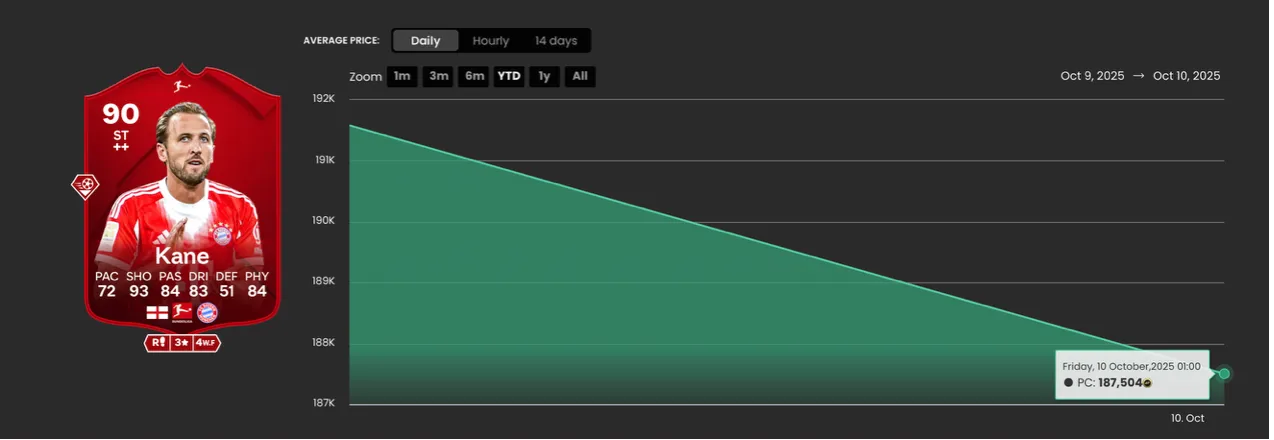Click the R! role badge under card
The width and height of the screenshot is (1274, 440).
(x=157, y=343)
